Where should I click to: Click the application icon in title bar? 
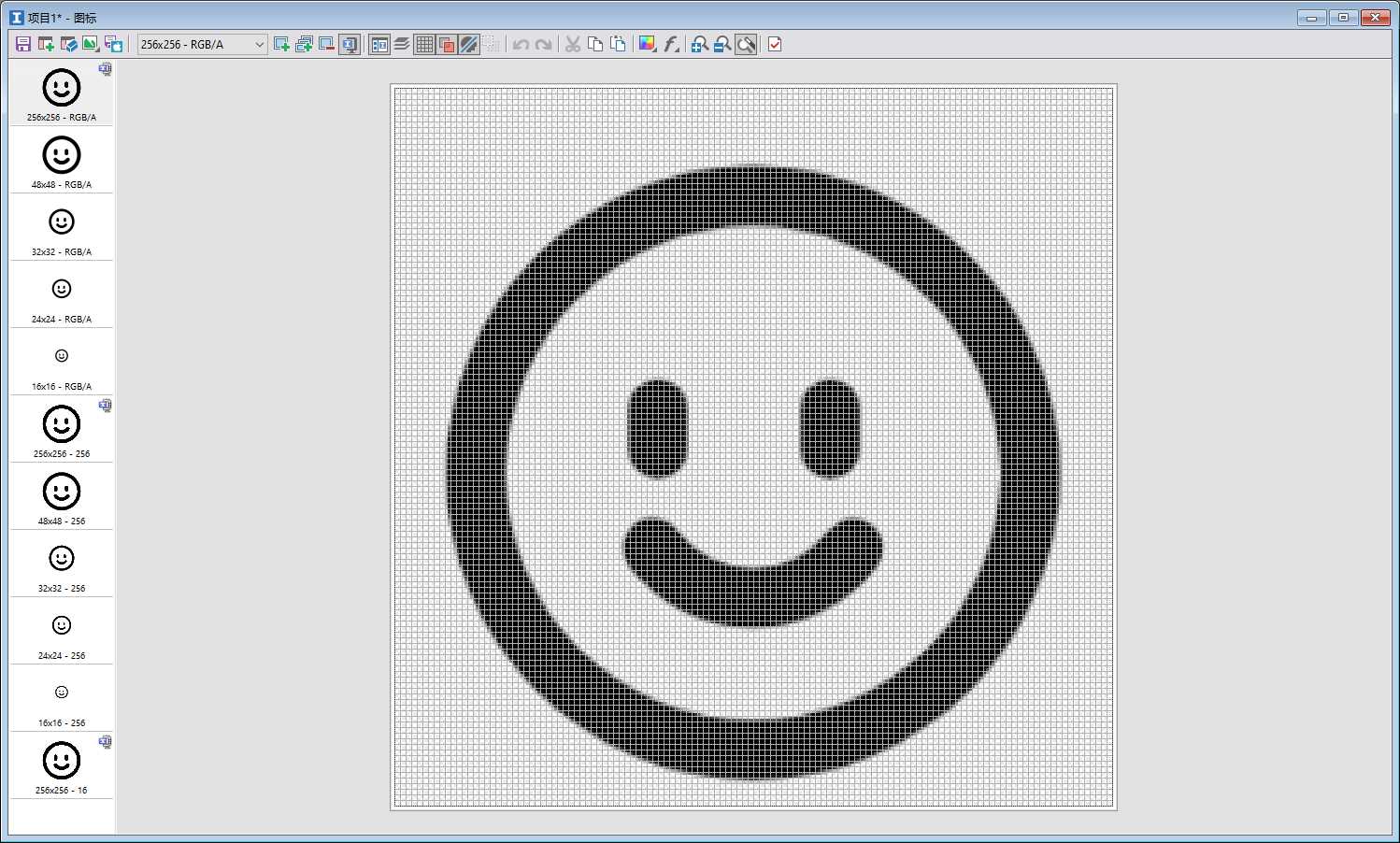pos(16,17)
